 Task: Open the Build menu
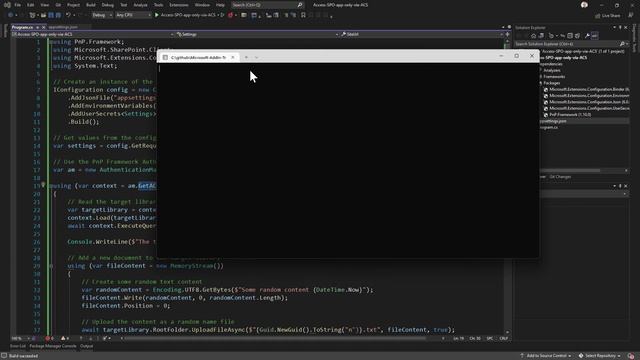tap(91, 5)
